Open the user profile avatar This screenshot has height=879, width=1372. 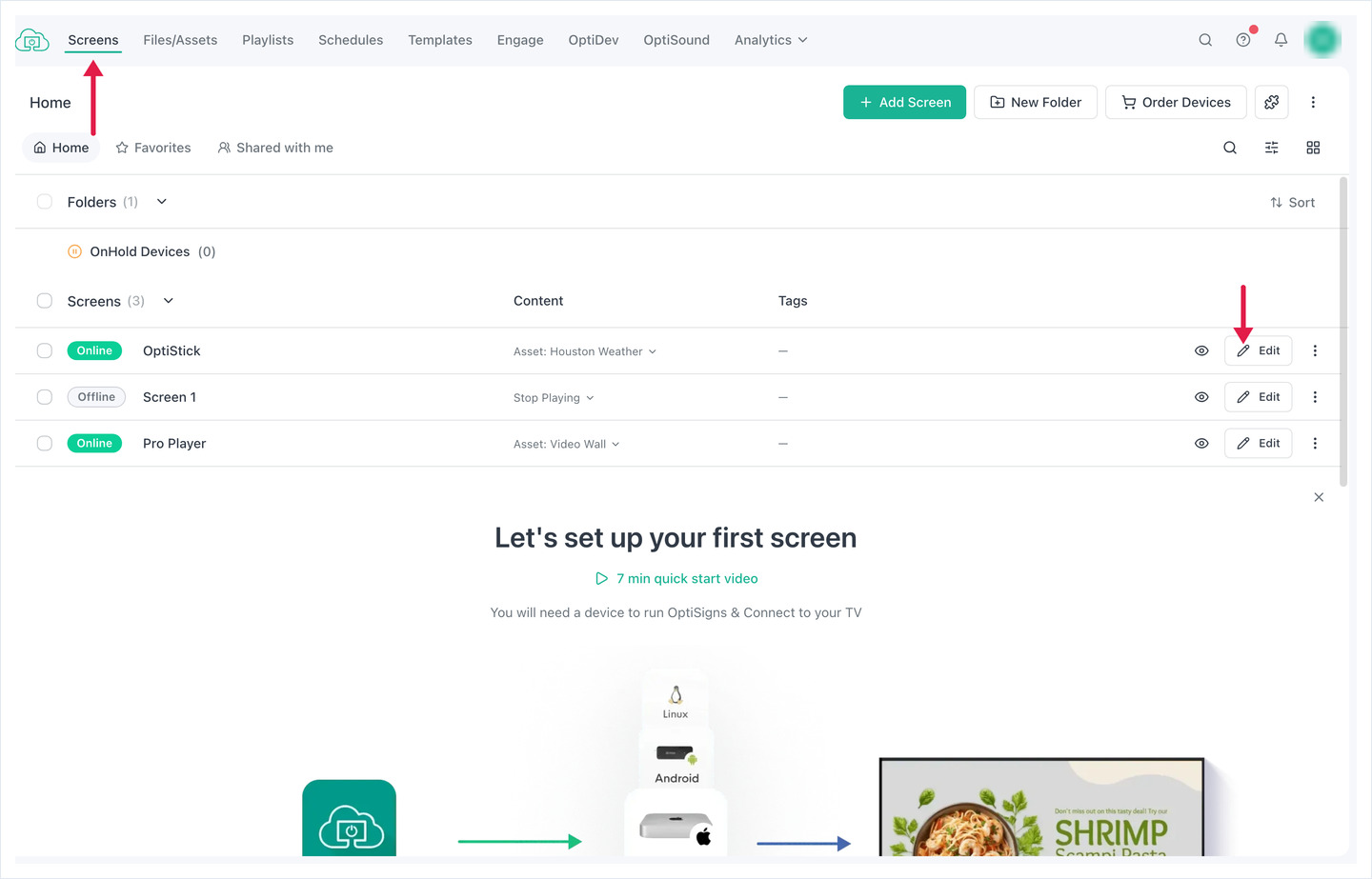[1322, 40]
